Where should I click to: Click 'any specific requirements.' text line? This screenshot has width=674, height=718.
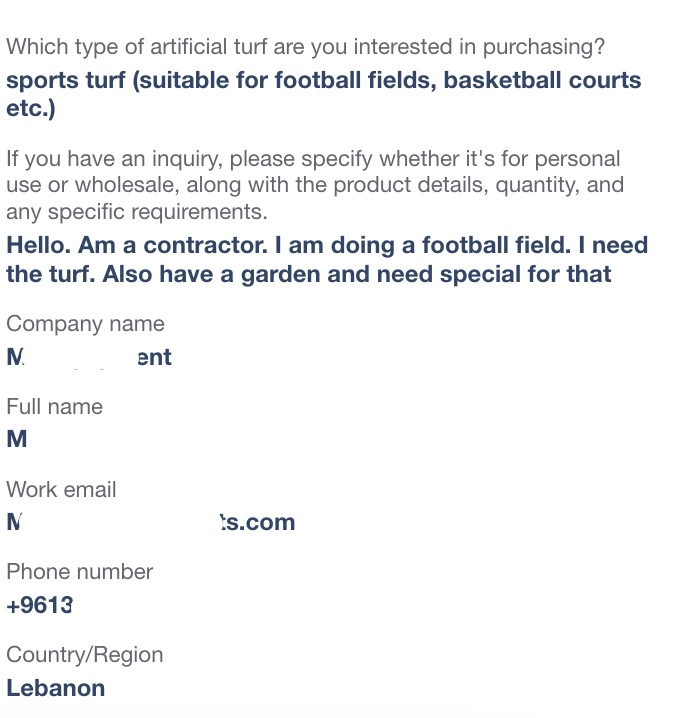(x=136, y=212)
